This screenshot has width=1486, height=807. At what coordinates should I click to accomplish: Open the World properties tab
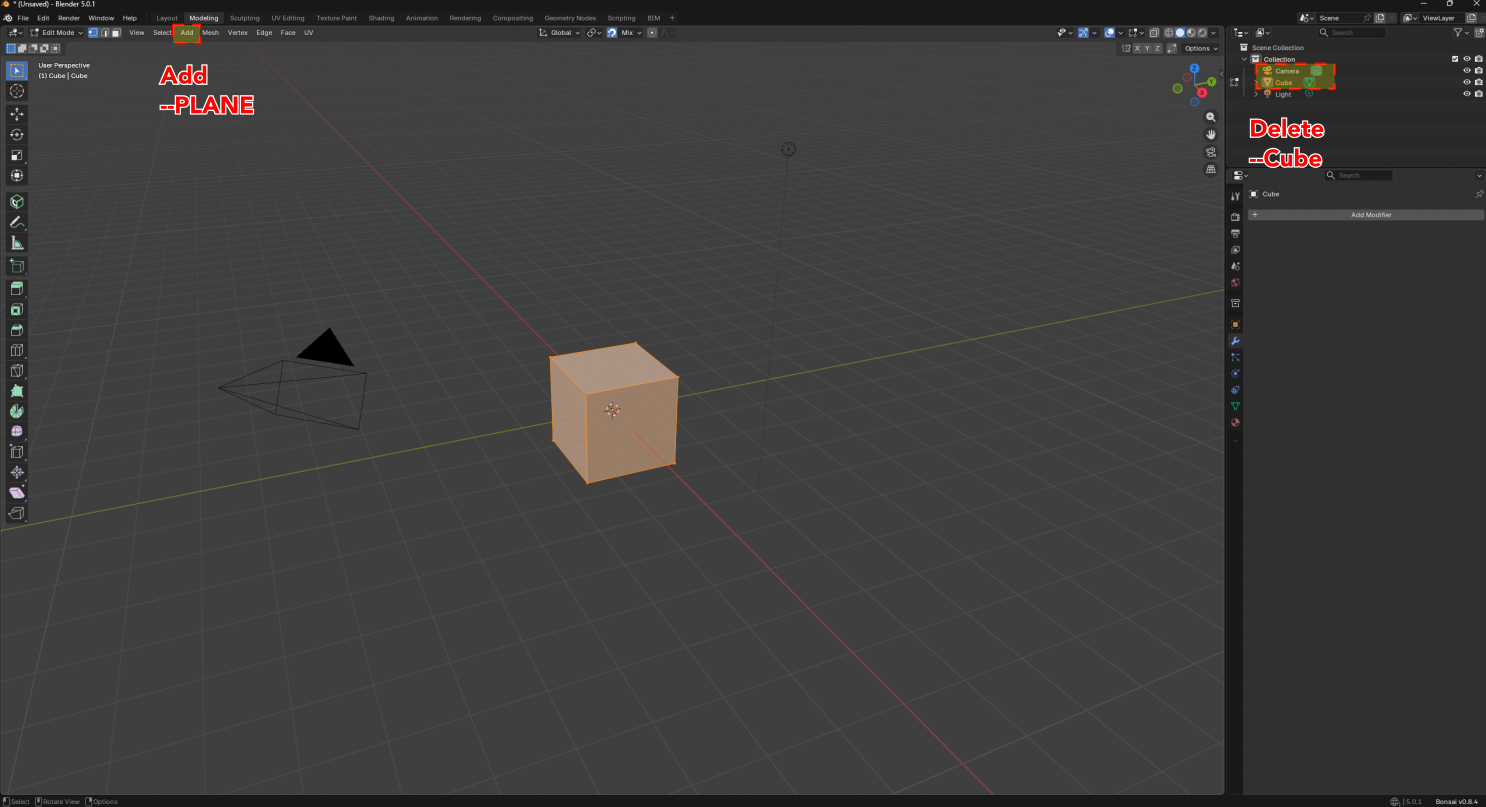1235,283
